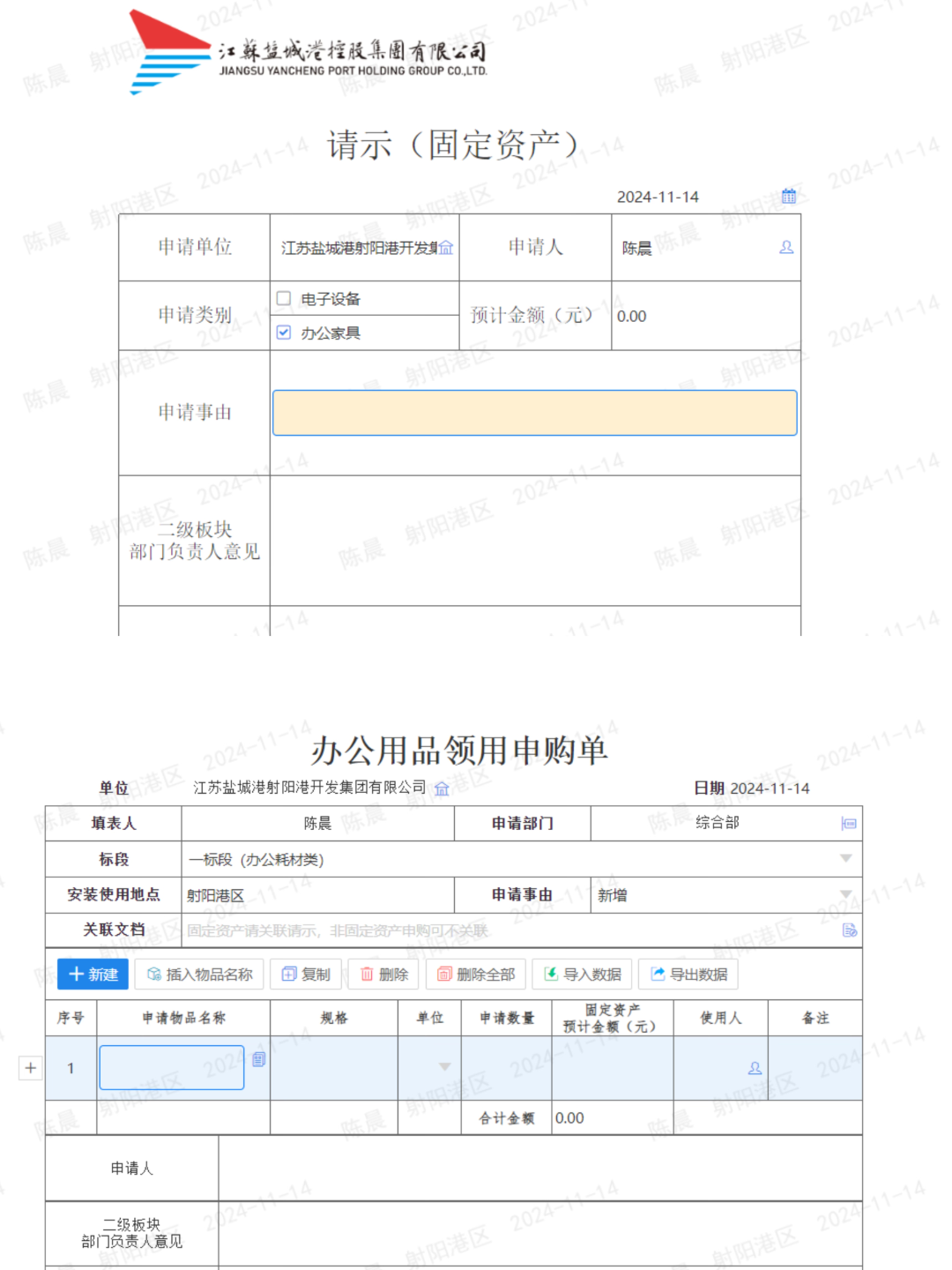
Task: Click user picker icon in 申请人 field
Action: tap(786, 248)
